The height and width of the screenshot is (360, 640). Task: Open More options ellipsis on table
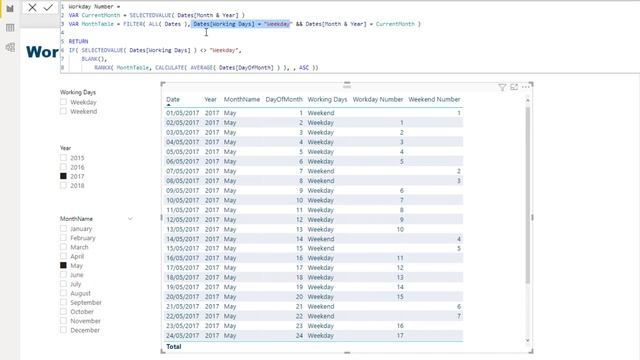click(526, 87)
